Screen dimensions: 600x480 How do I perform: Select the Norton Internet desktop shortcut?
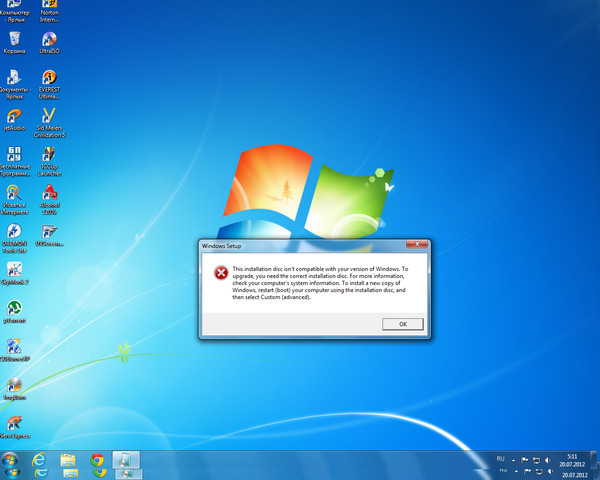tap(49, 11)
